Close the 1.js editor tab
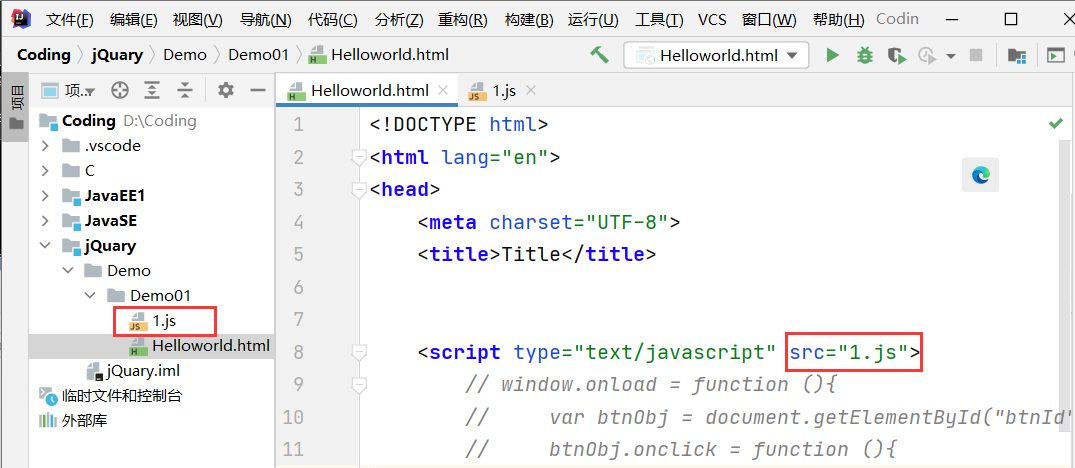The width and height of the screenshot is (1075, 468). [529, 90]
